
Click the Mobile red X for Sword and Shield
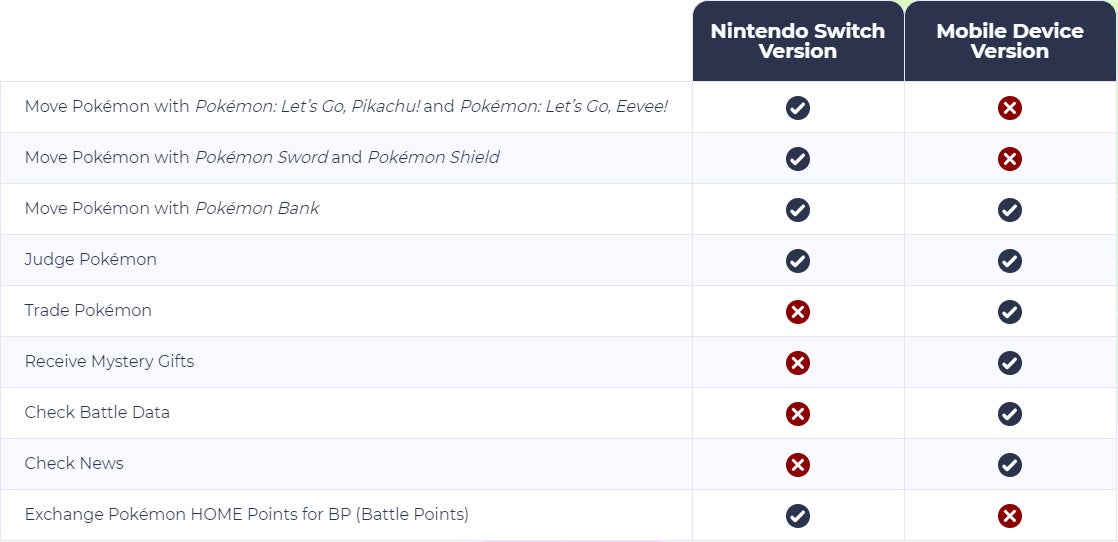[1010, 158]
